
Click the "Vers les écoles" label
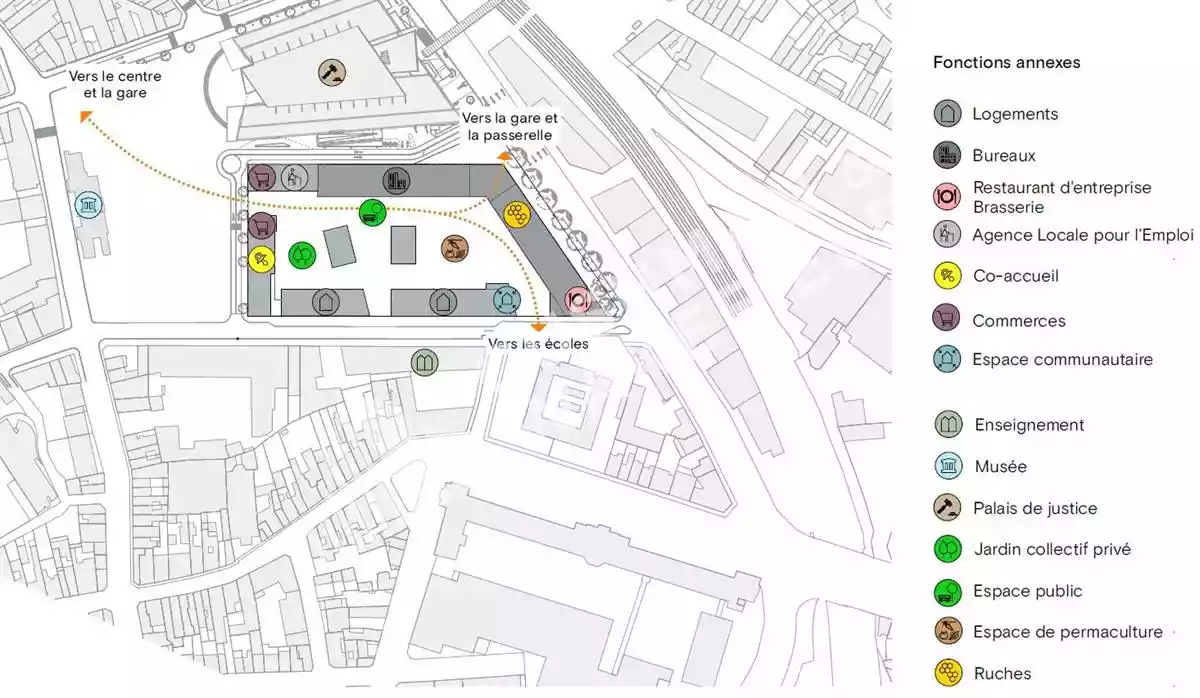pos(538,344)
